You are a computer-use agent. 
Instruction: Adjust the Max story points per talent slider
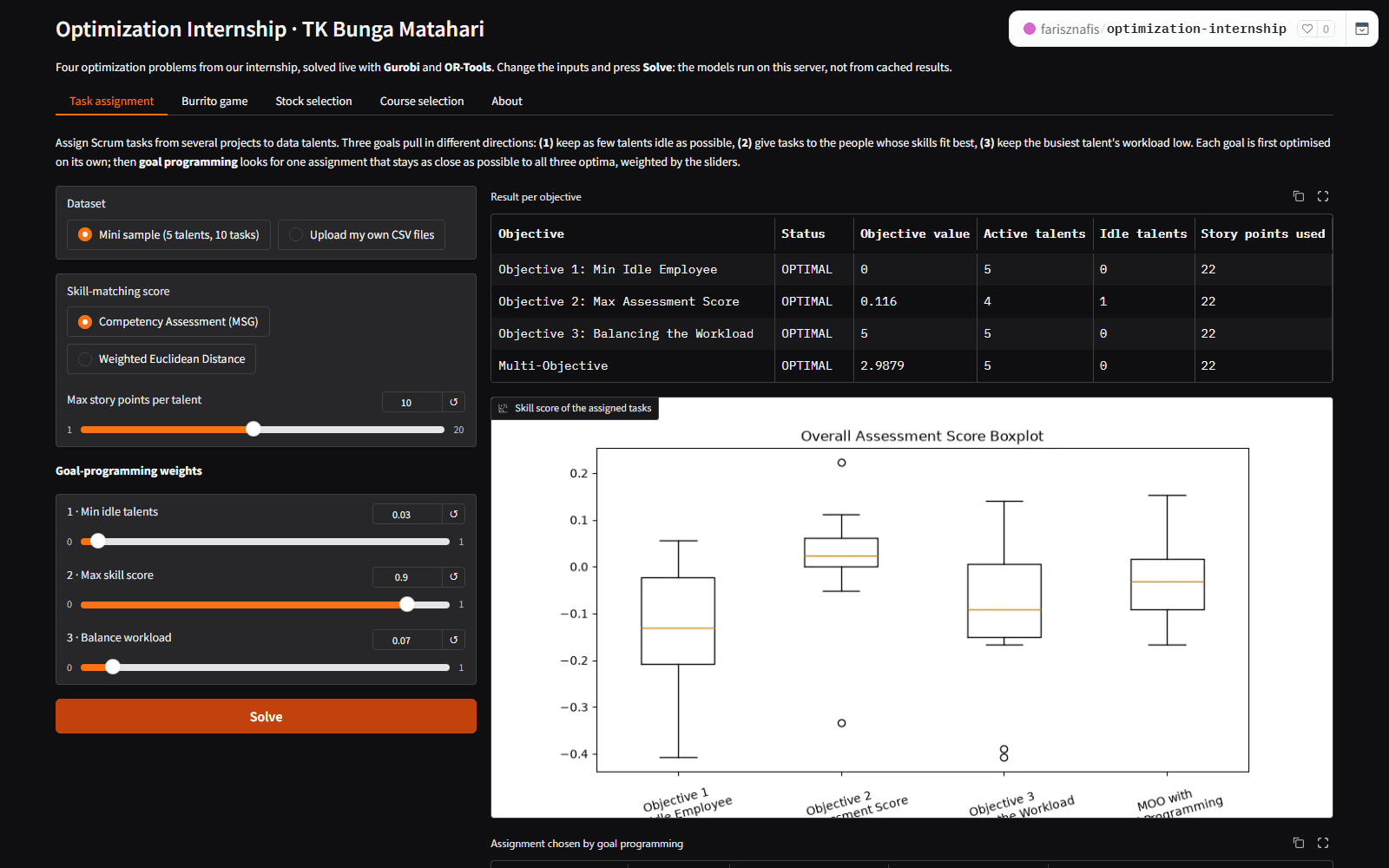262,430
